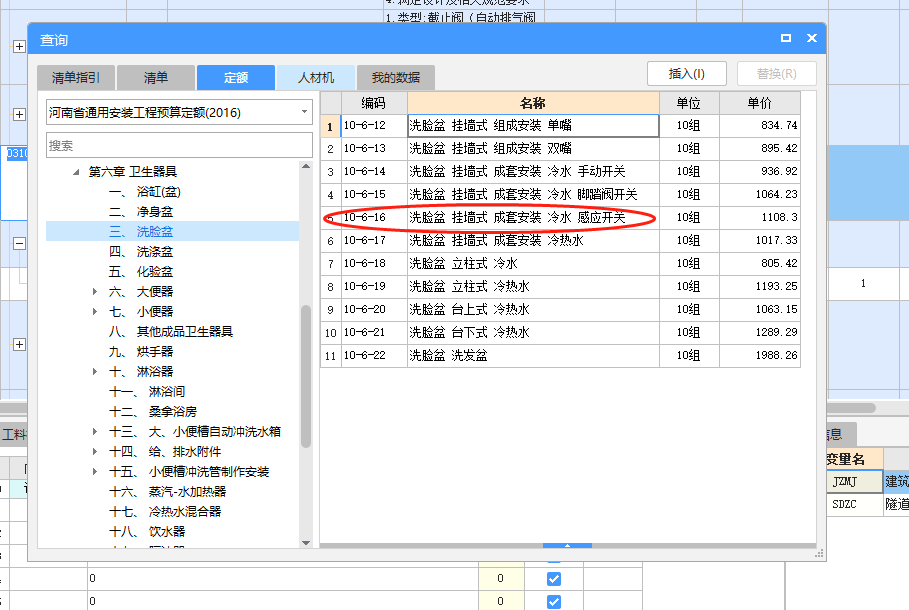Switch to the 清单 tab

coord(155,78)
